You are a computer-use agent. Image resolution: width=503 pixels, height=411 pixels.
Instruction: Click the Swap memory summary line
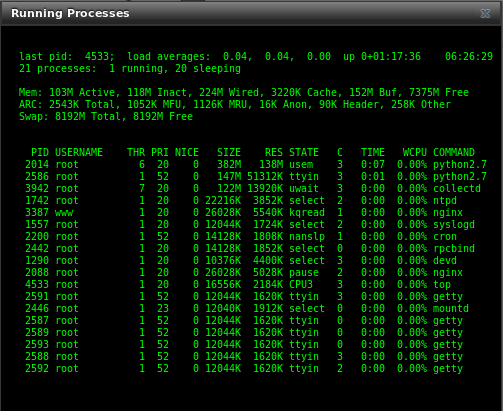coord(106,116)
